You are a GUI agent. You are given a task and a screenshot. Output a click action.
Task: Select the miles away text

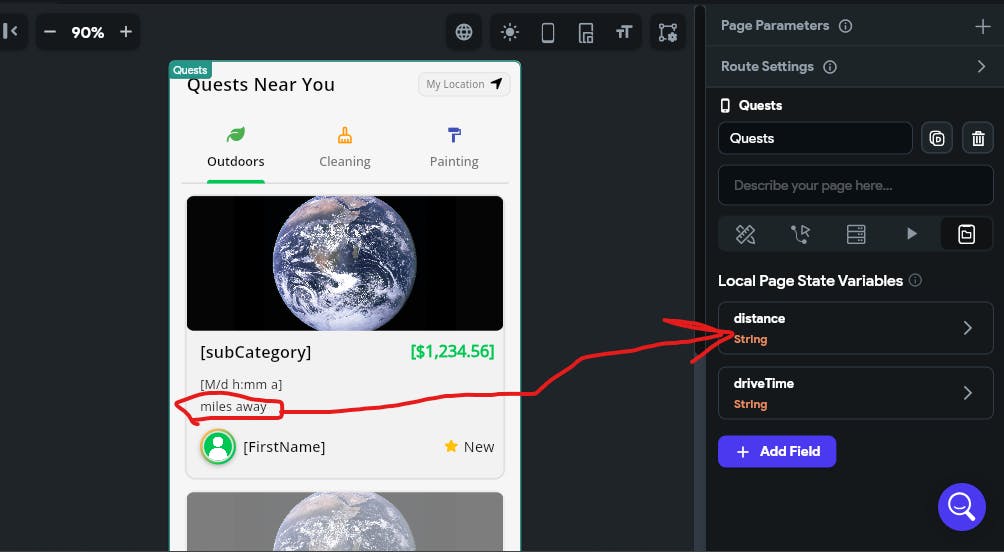233,407
